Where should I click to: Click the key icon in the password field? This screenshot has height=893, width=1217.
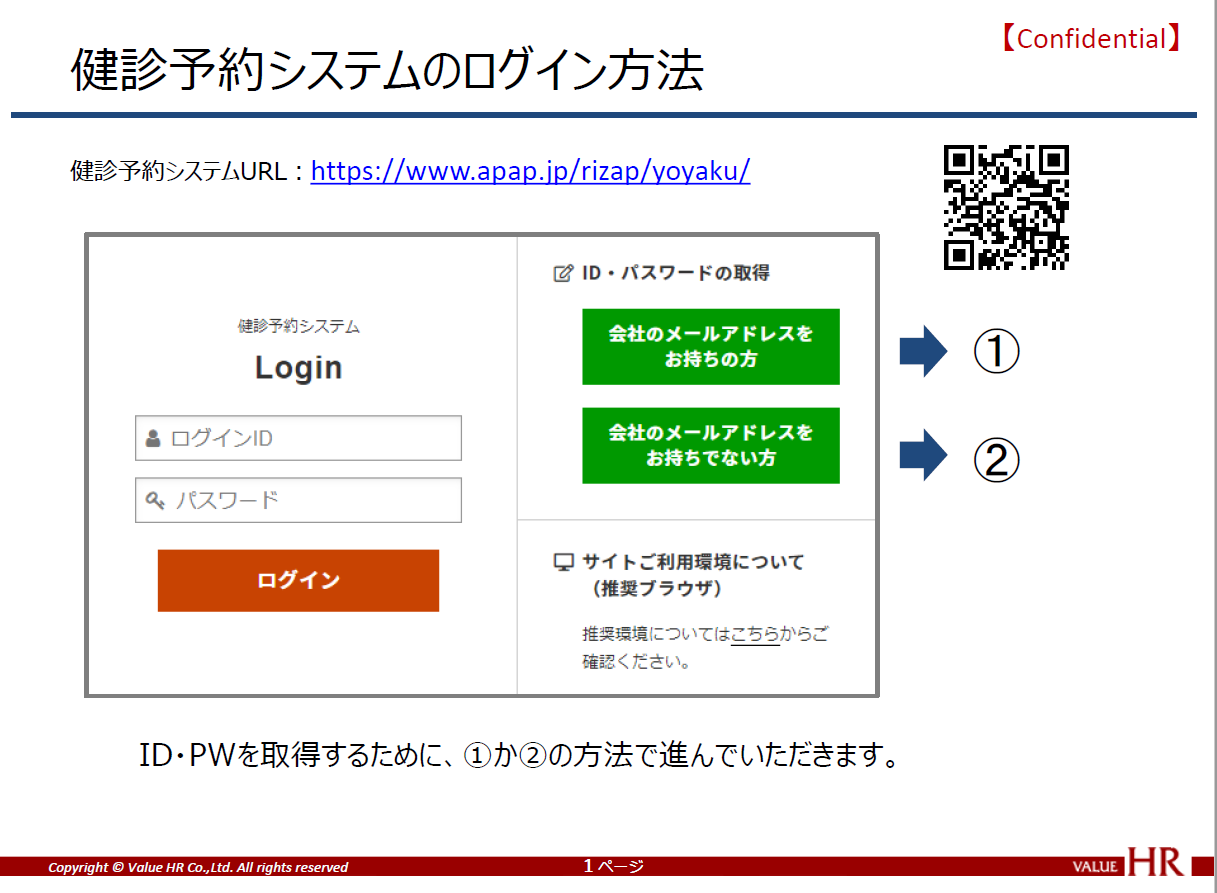(x=154, y=501)
